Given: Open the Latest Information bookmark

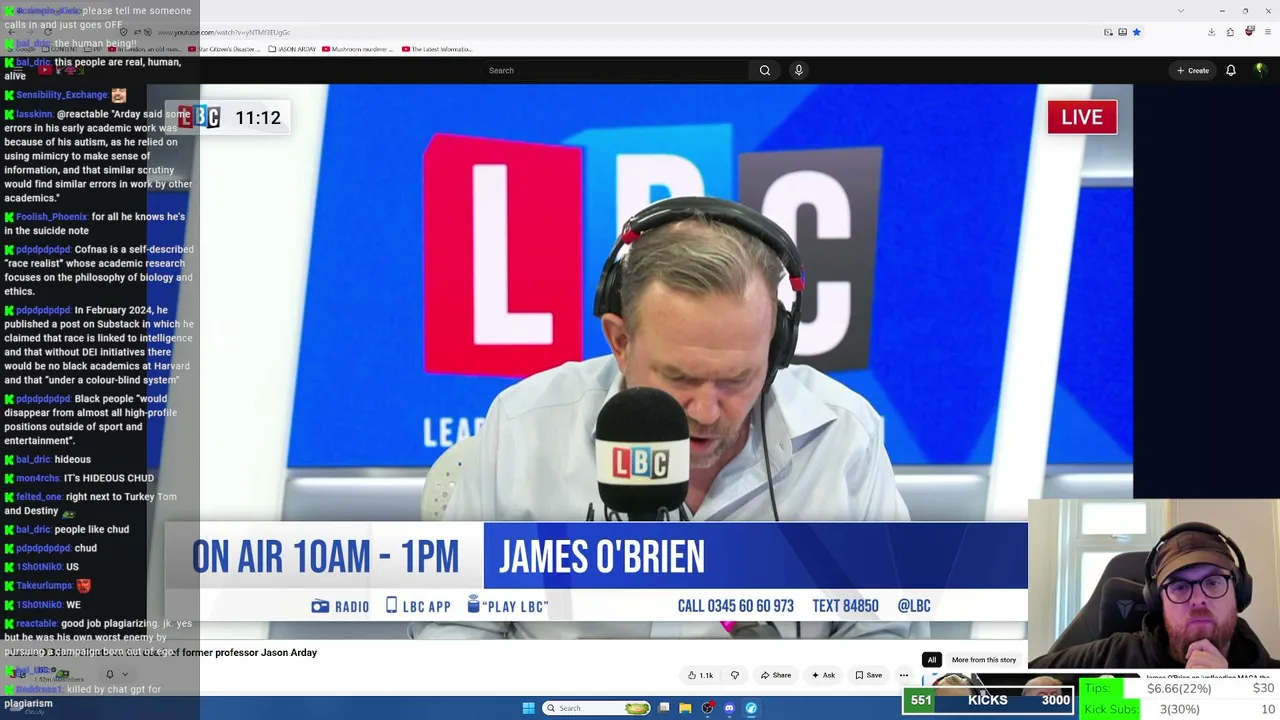Looking at the screenshot, I should 438,49.
